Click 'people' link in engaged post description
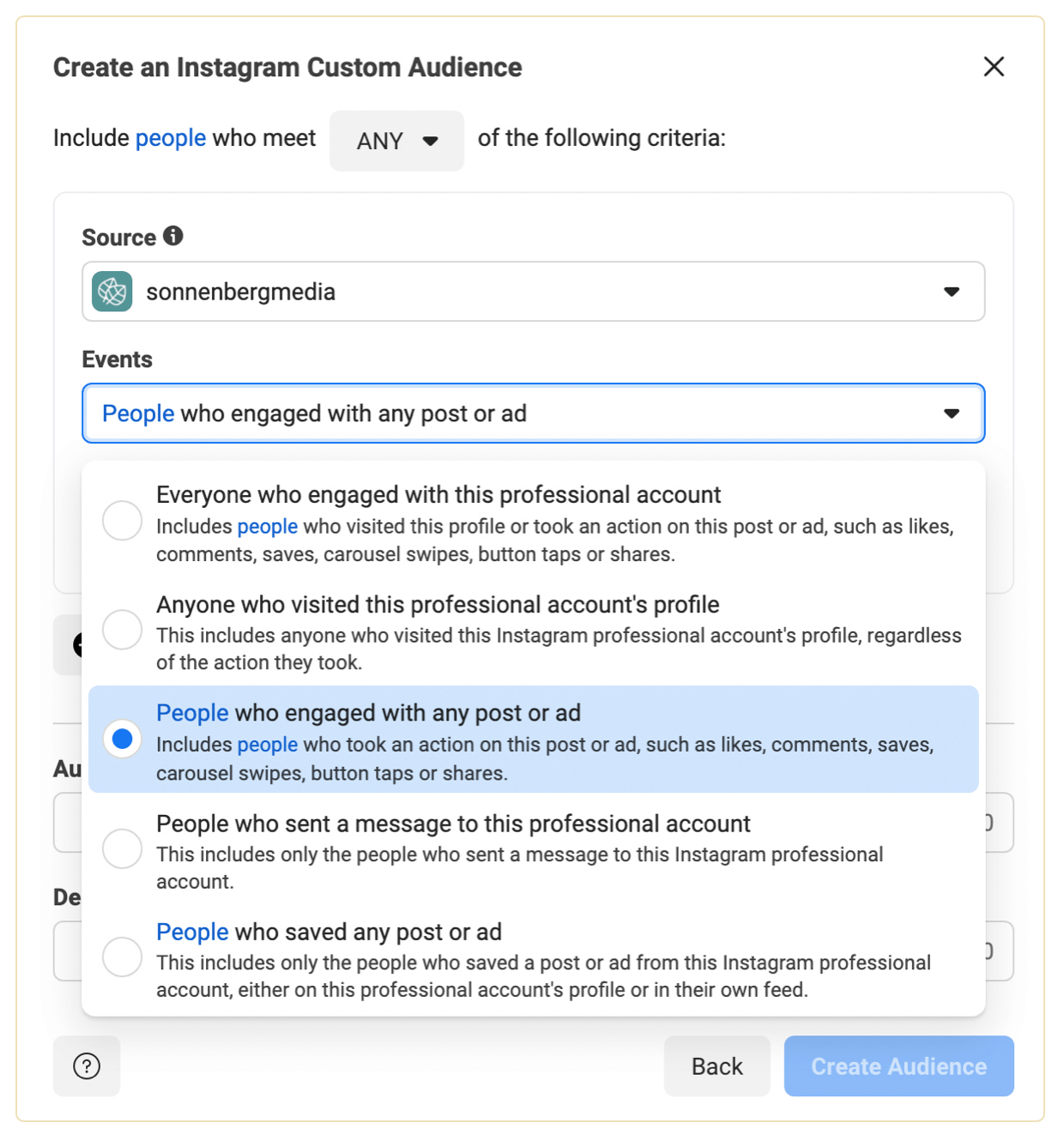This screenshot has height=1141, width=1064. pyautogui.click(x=267, y=745)
